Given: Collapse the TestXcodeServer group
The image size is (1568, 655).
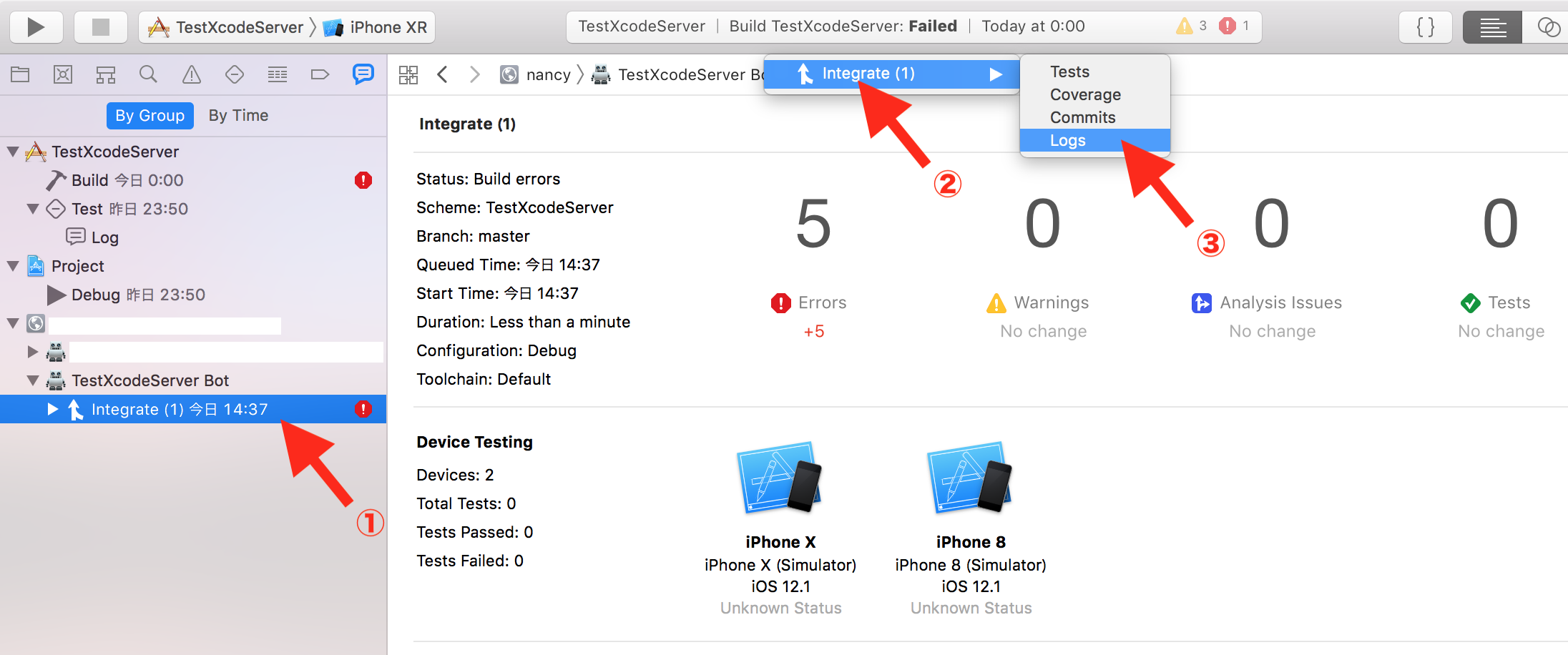Looking at the screenshot, I should tap(13, 152).
